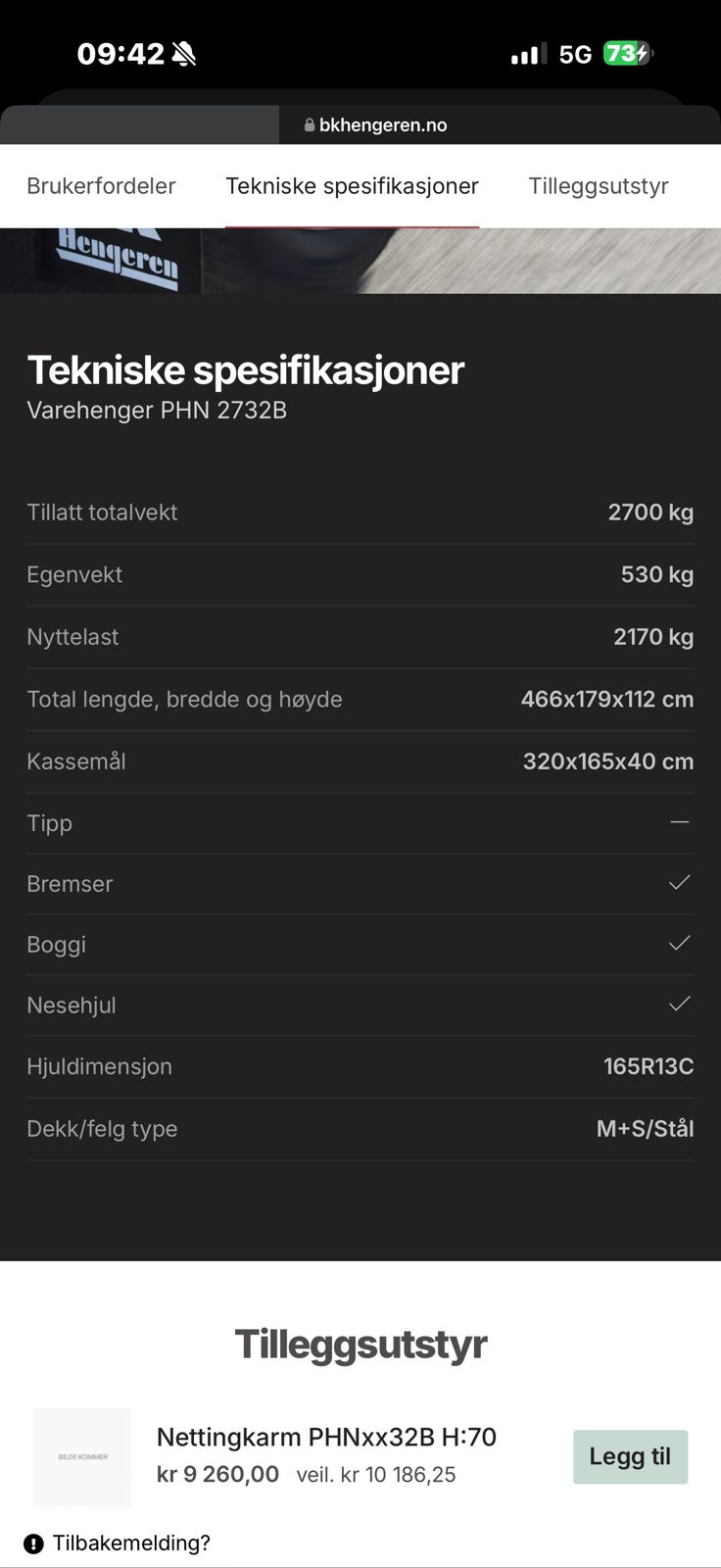This screenshot has width=721, height=1568.
Task: Tap the Nesehjul checkmark icon
Action: tap(679, 1004)
